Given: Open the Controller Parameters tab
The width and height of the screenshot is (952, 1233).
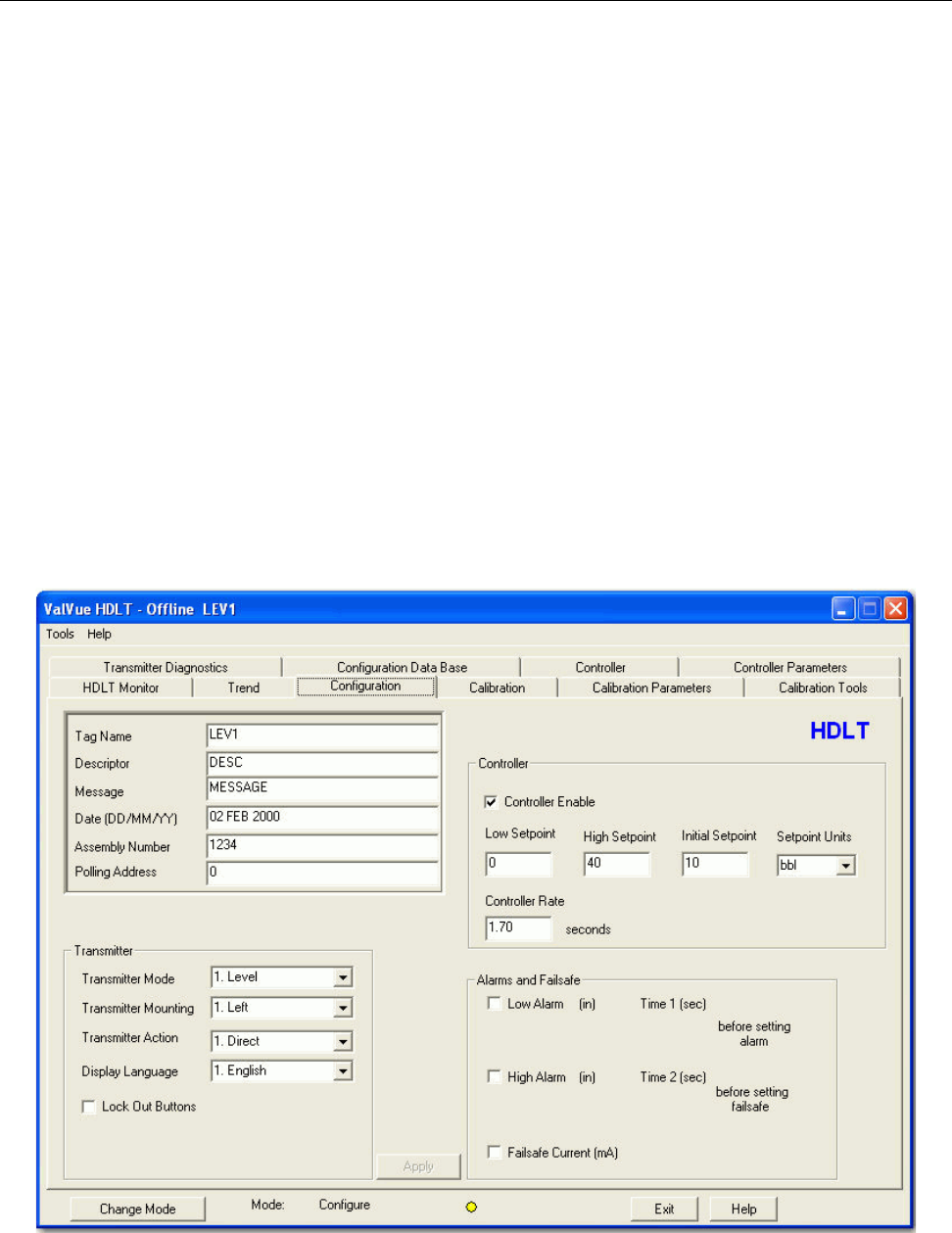Looking at the screenshot, I should tap(789, 667).
